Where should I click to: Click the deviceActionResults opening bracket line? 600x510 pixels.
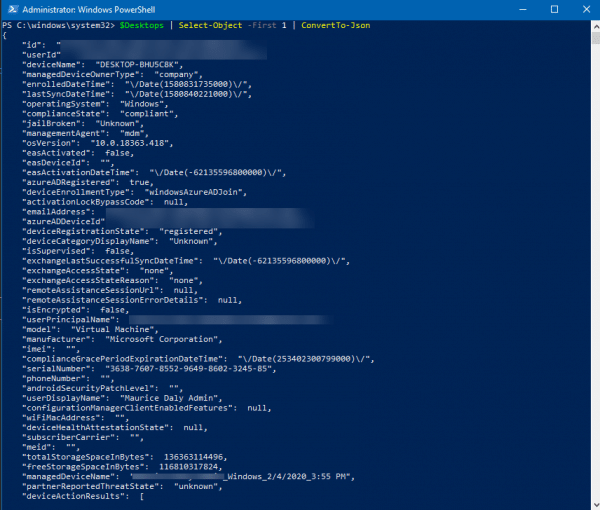142,497
